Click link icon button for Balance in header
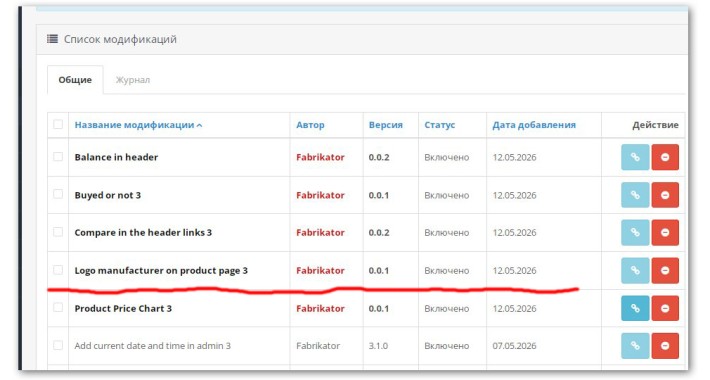The image size is (710, 380). [635, 157]
